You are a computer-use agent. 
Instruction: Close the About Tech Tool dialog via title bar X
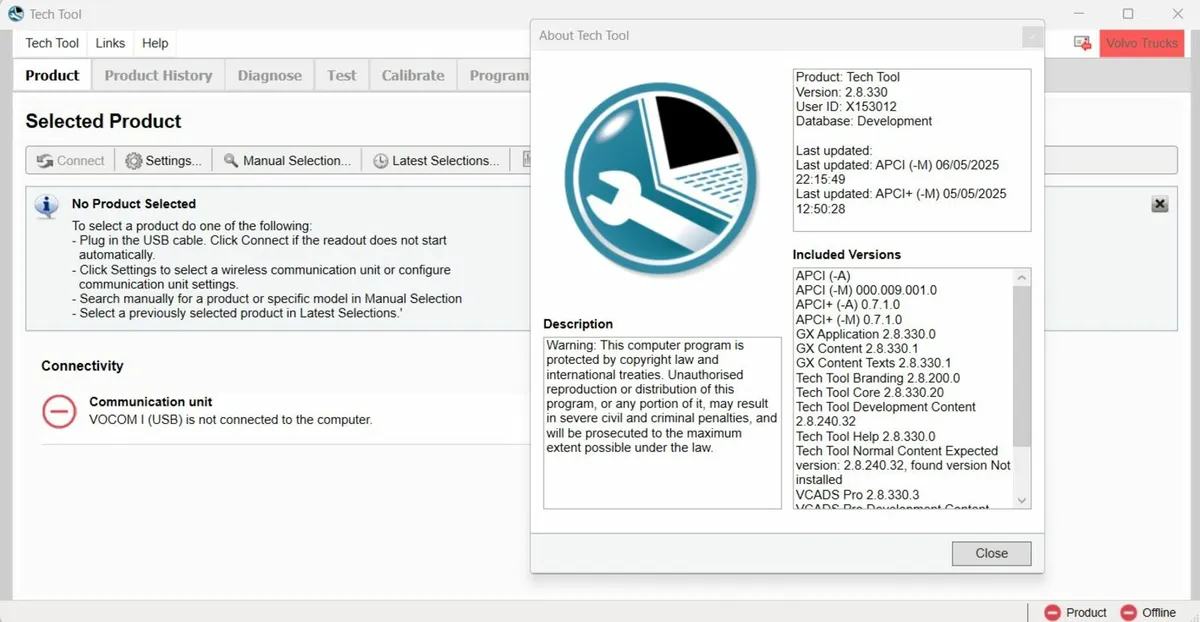click(x=1032, y=37)
